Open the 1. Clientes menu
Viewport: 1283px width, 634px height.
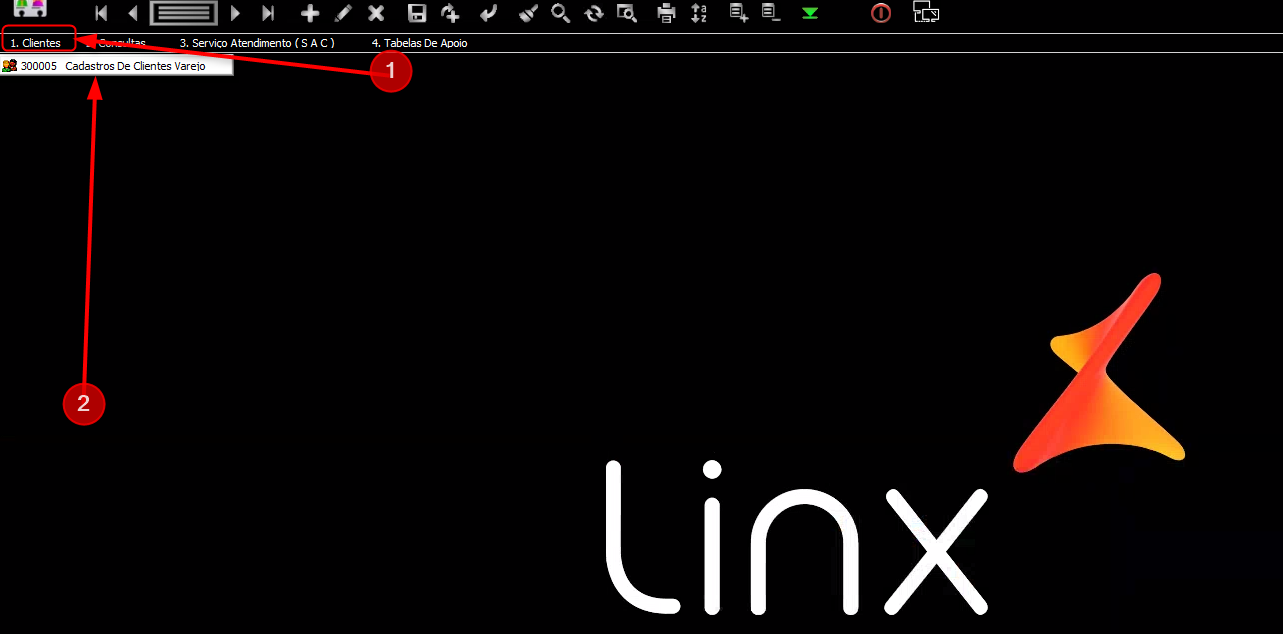[x=36, y=43]
